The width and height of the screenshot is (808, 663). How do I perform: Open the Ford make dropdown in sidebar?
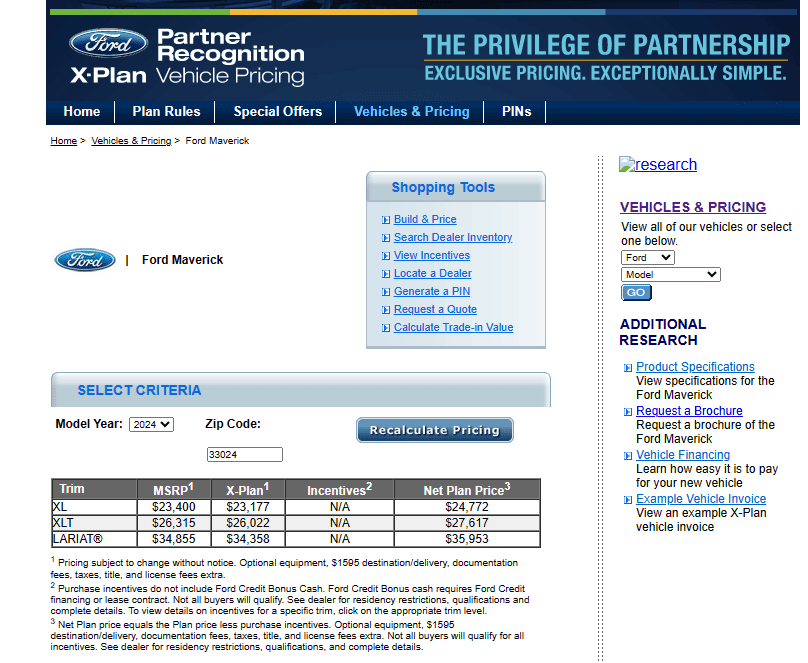click(x=648, y=258)
